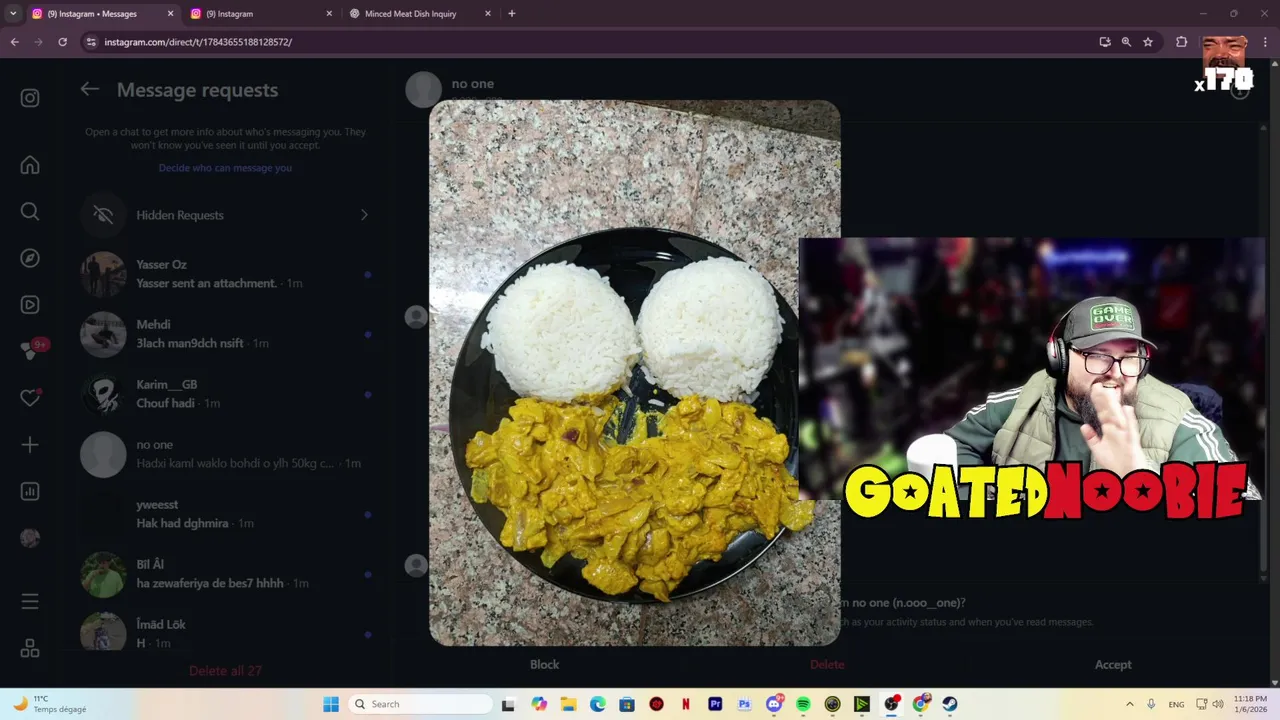1280x720 pixels.
Task: Go to Instagram Home via the house icon
Action: pyautogui.click(x=30, y=165)
